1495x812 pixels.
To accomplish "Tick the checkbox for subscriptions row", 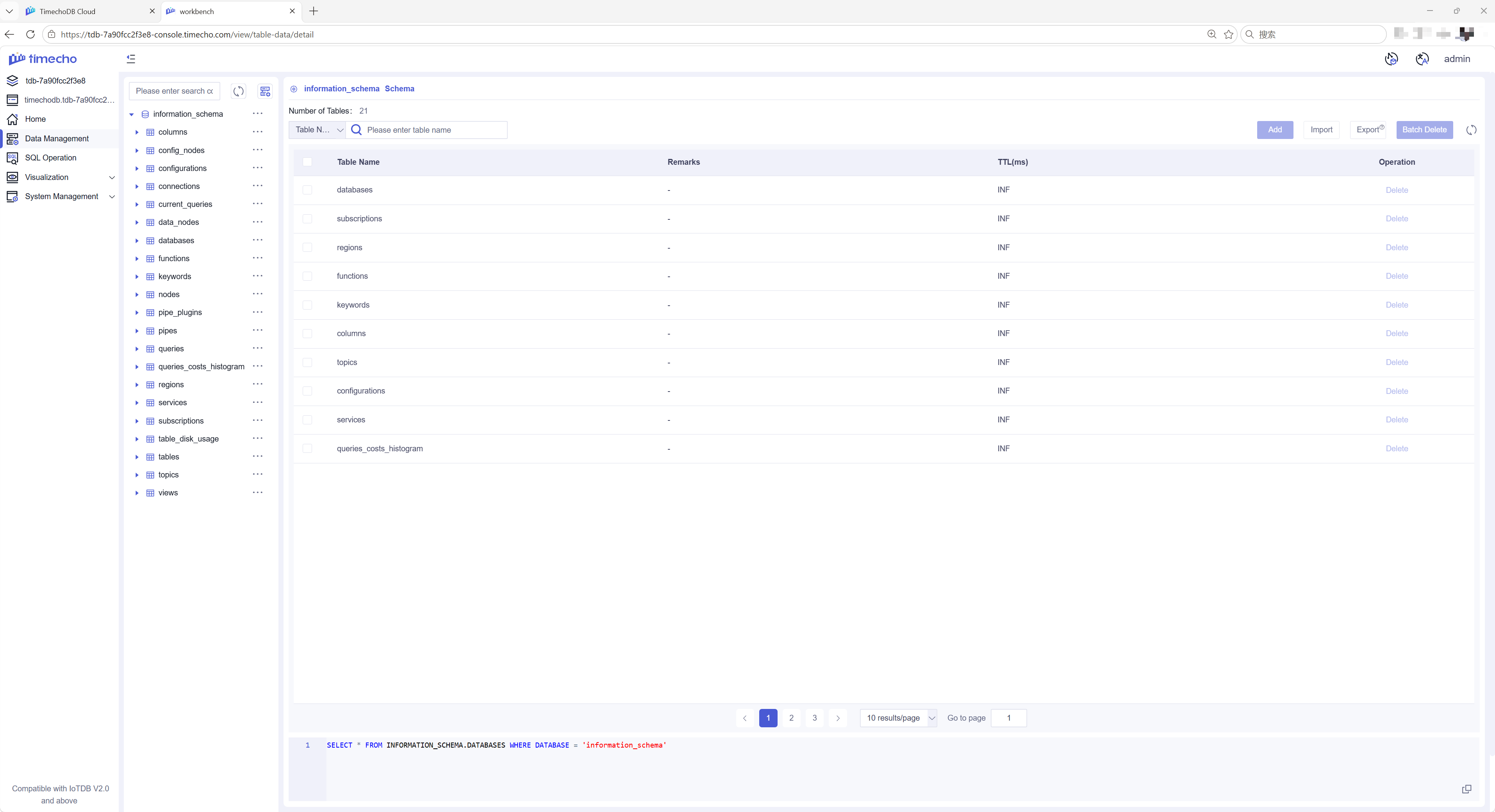I will click(308, 219).
